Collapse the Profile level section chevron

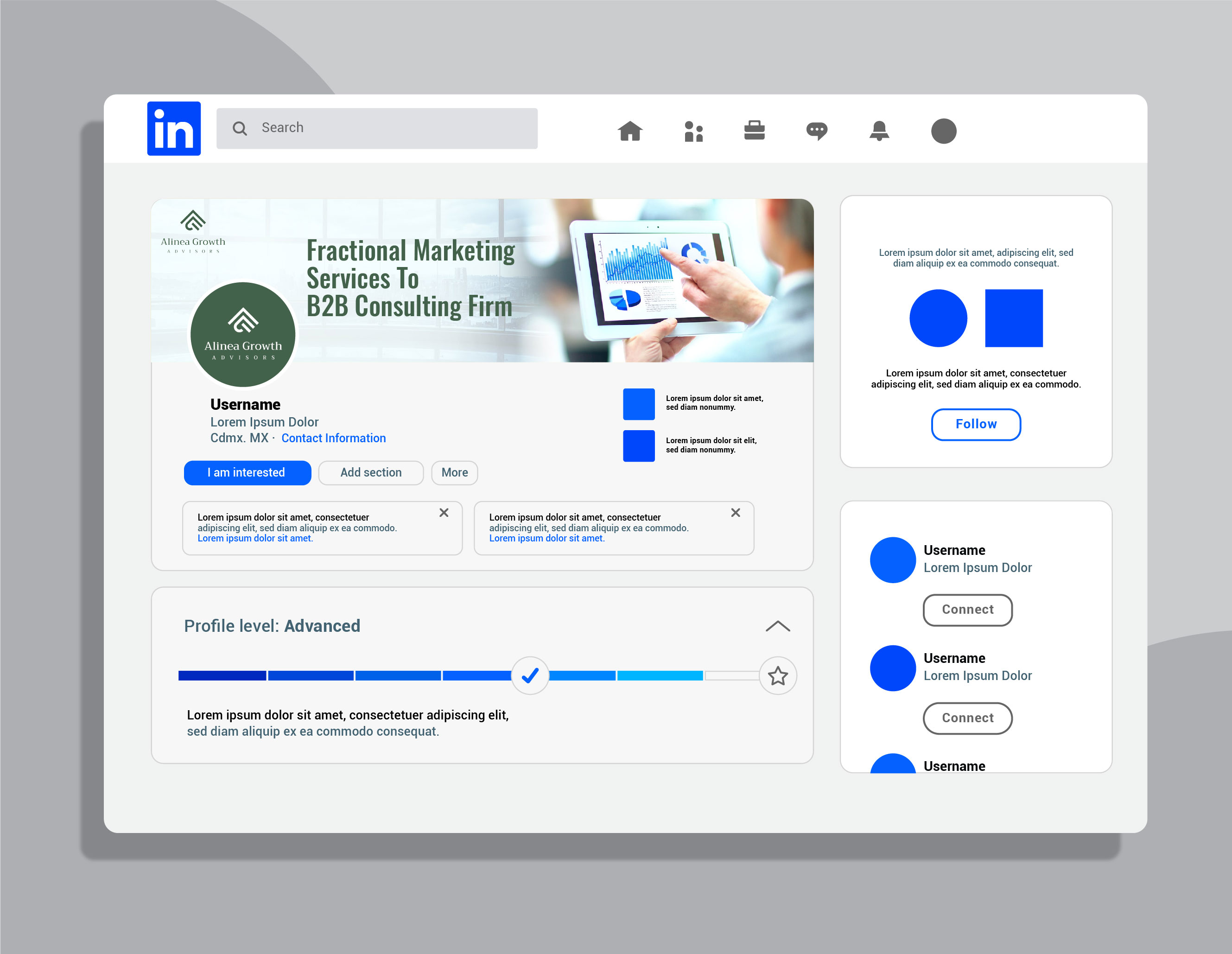(778, 626)
